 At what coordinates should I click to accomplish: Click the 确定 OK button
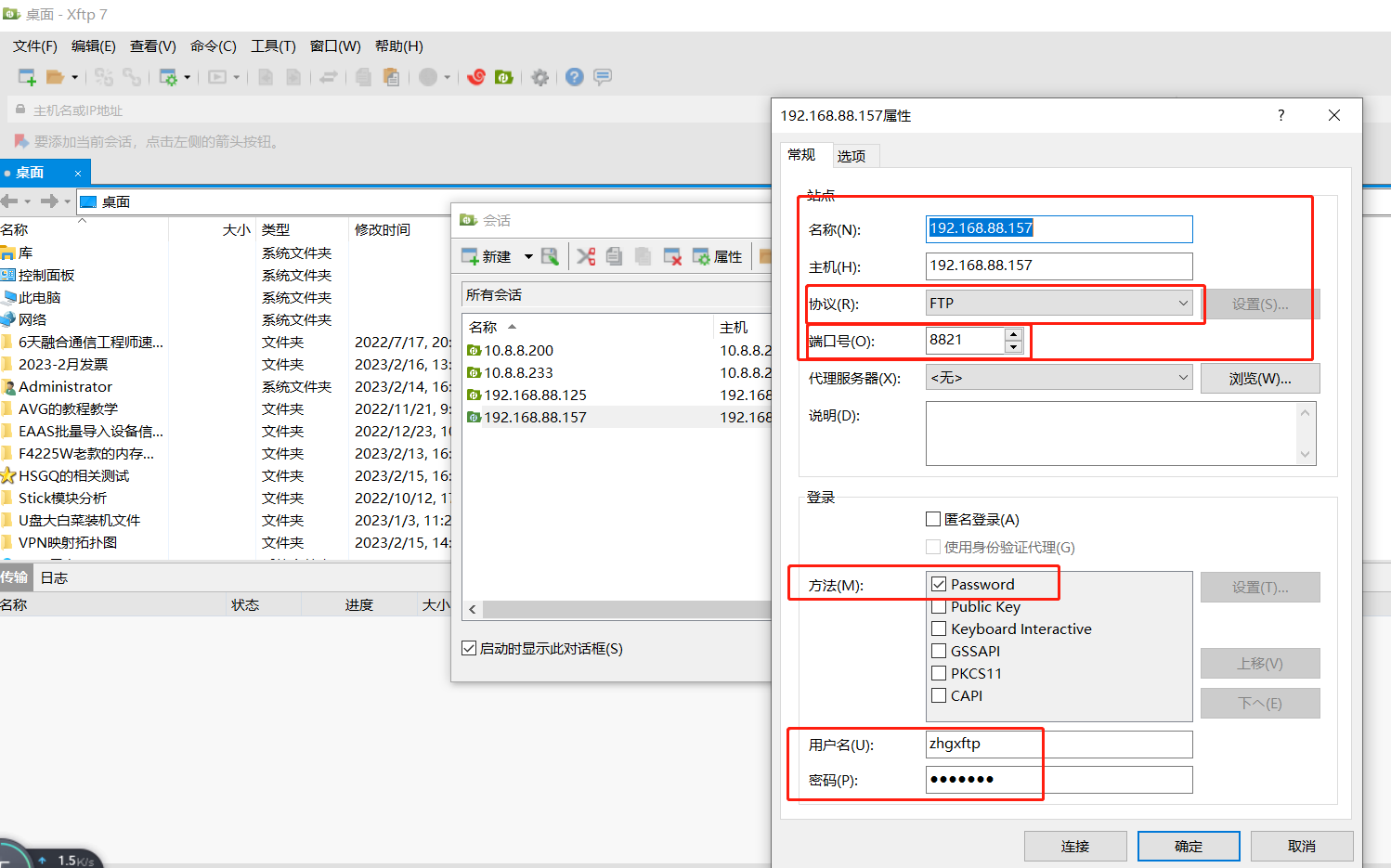(1189, 846)
